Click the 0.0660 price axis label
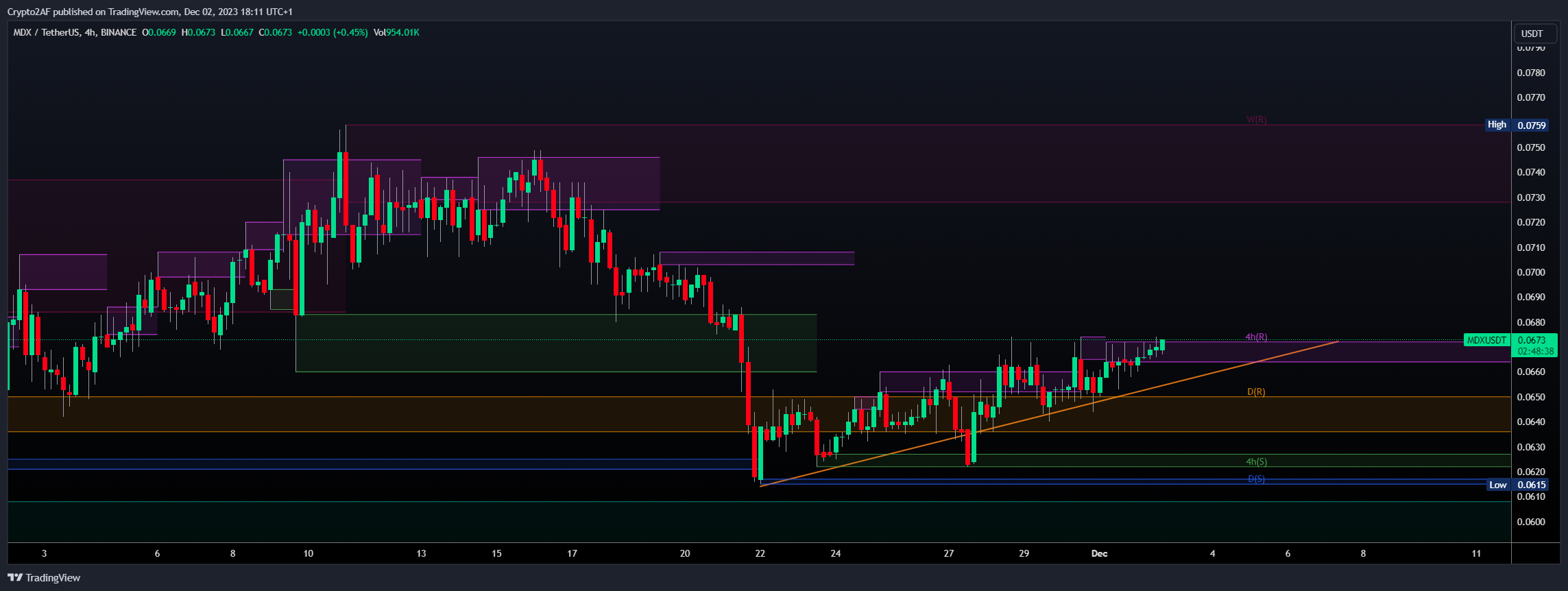 (x=1531, y=372)
